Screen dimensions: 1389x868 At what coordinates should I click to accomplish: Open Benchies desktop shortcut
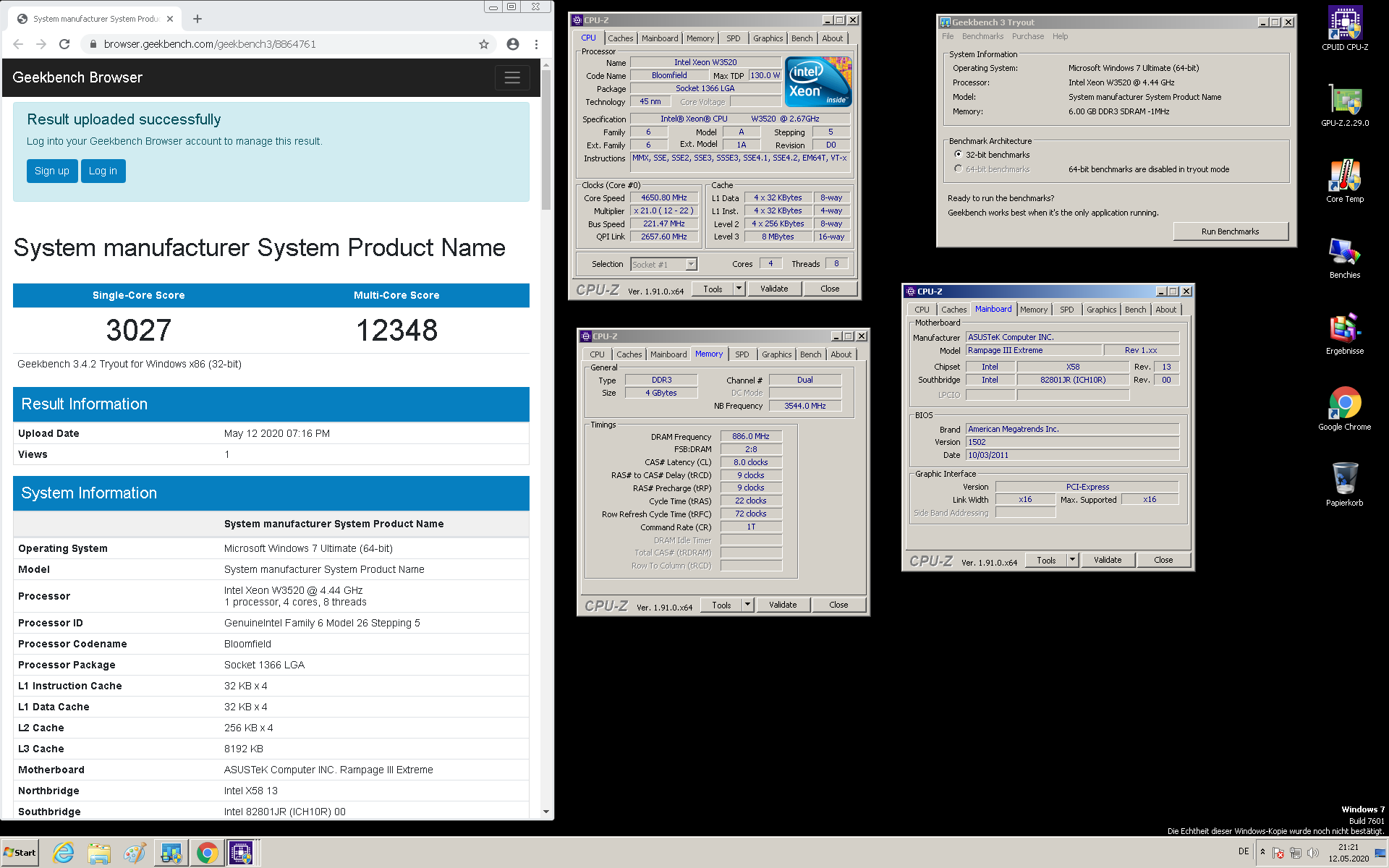1344,257
